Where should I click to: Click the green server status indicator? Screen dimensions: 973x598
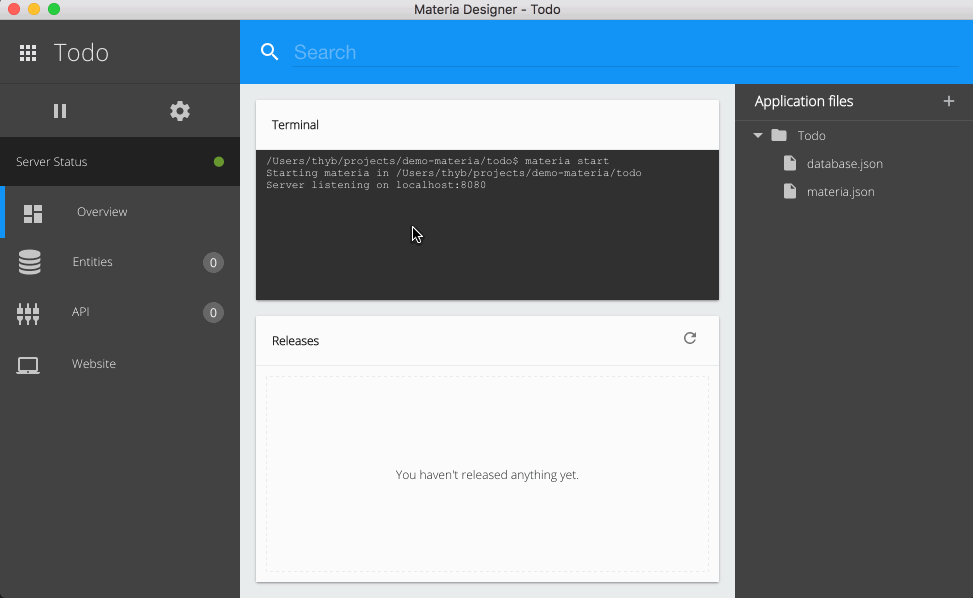(x=218, y=162)
